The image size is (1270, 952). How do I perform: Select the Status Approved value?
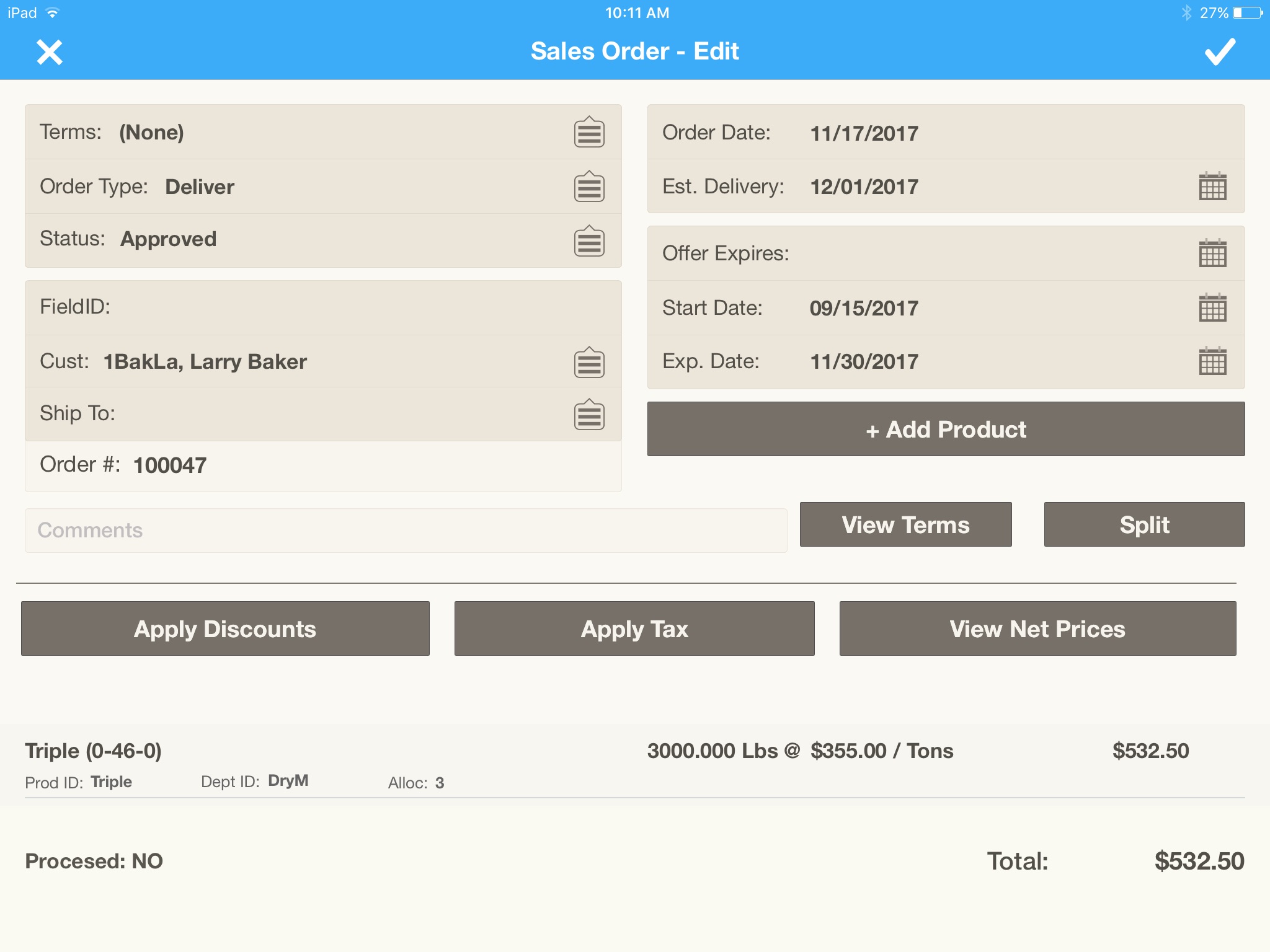click(x=169, y=239)
